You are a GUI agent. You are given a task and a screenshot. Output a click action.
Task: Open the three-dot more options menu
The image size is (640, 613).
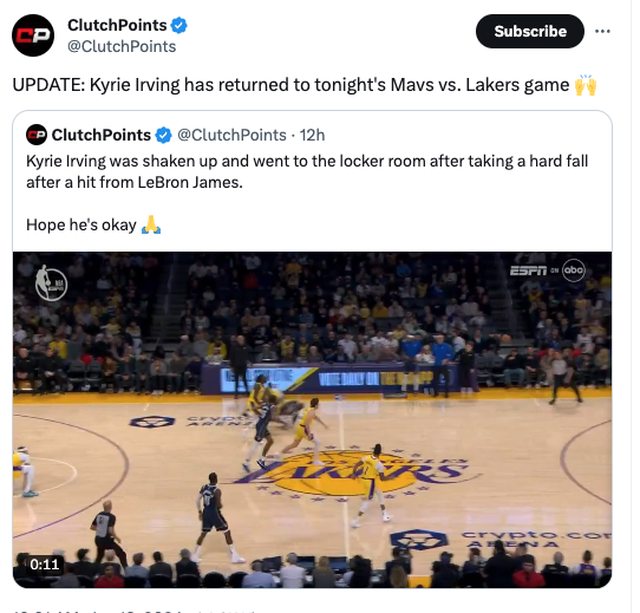pos(602,31)
